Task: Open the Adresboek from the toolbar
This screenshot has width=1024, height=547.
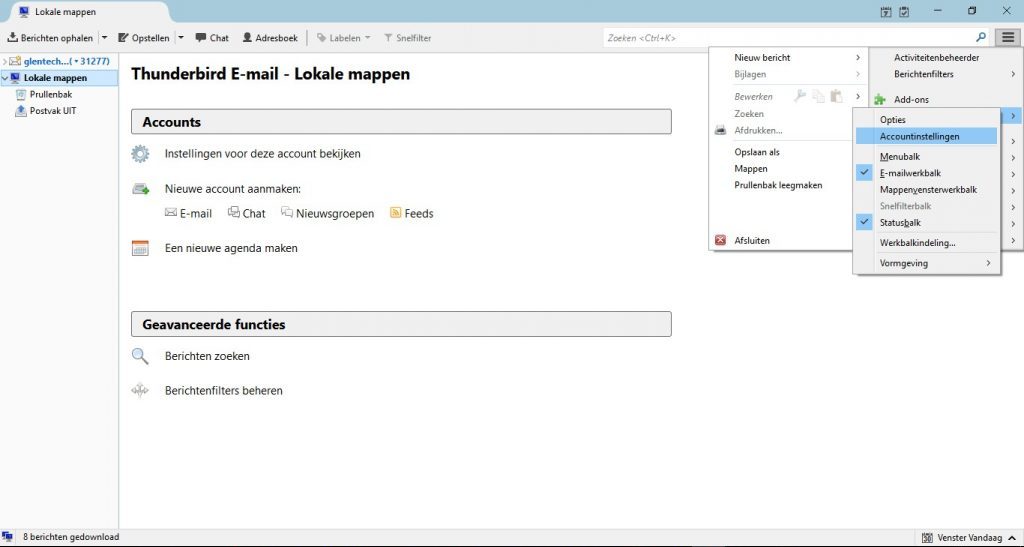Action: point(270,38)
